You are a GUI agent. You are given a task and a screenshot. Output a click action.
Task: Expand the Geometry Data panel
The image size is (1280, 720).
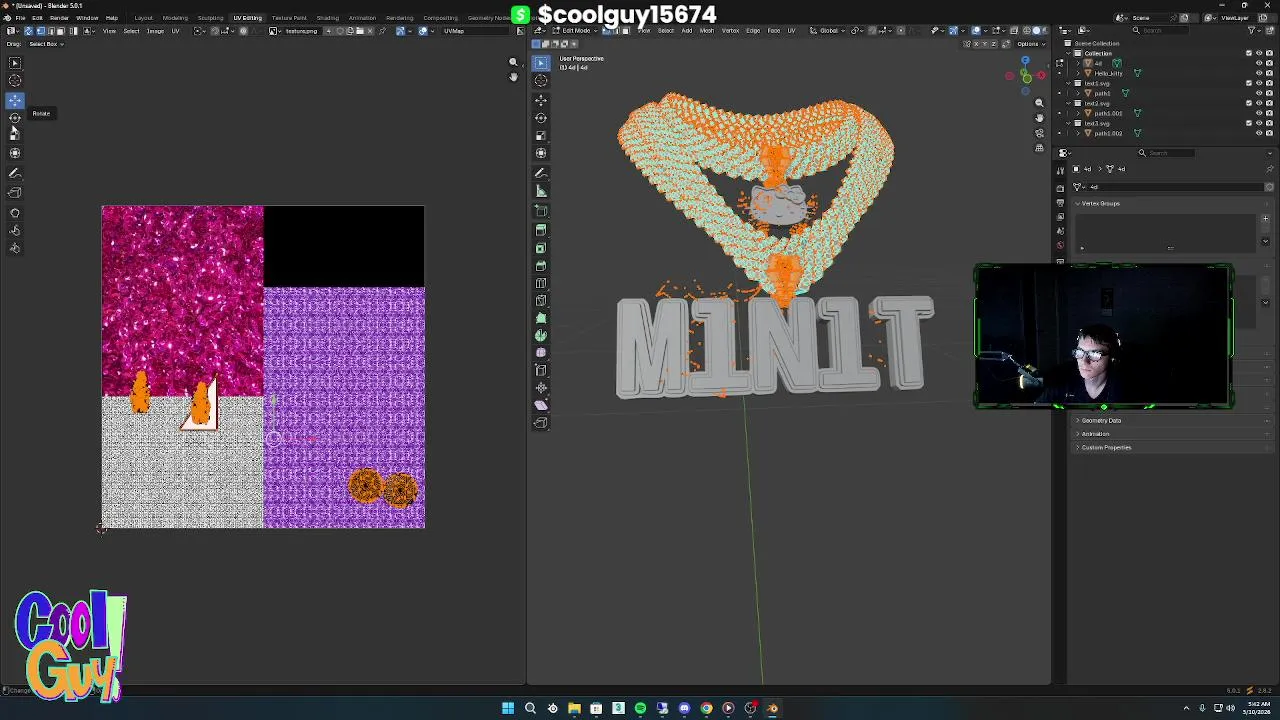click(1101, 420)
